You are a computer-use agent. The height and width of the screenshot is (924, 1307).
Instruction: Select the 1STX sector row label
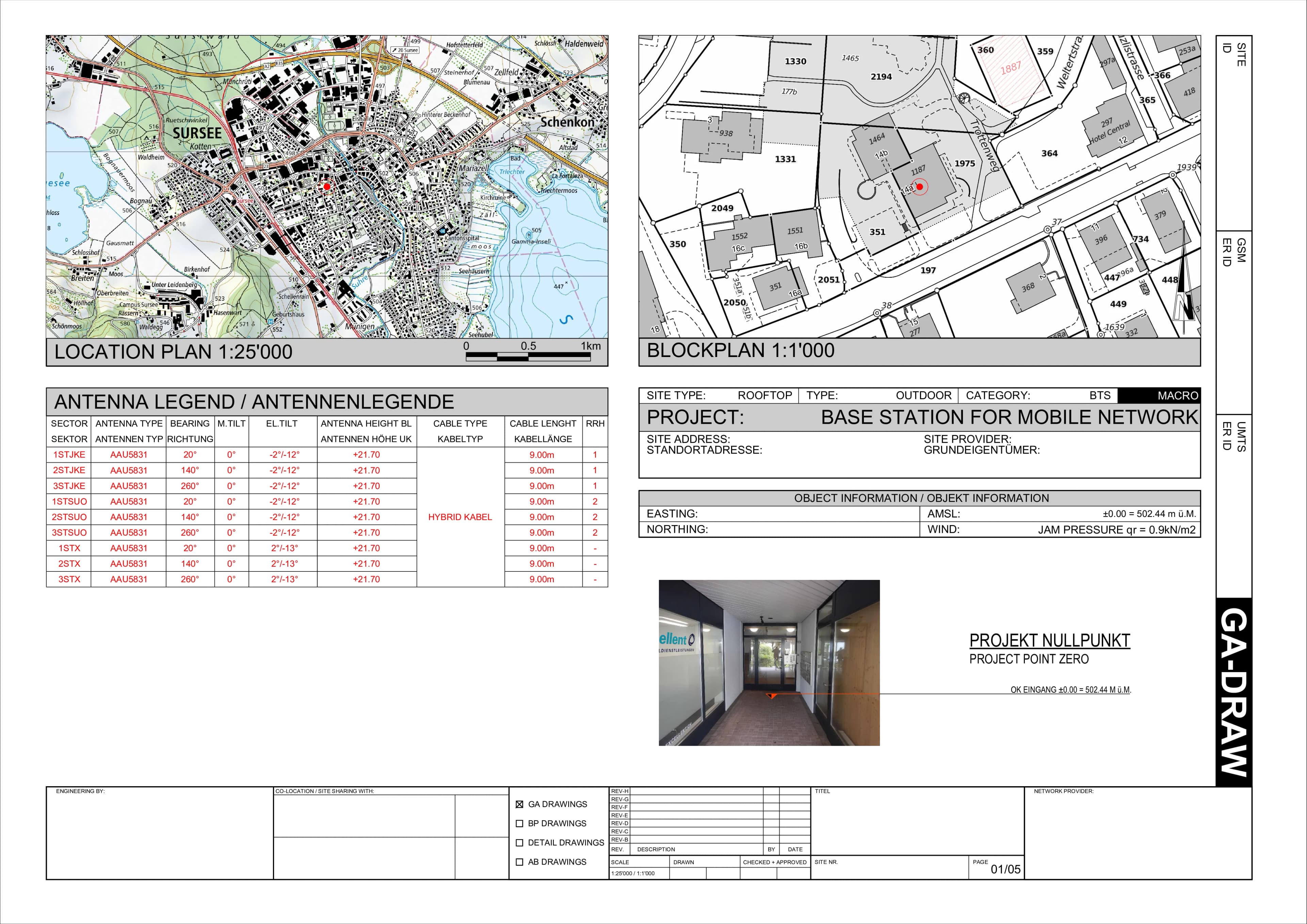69,548
